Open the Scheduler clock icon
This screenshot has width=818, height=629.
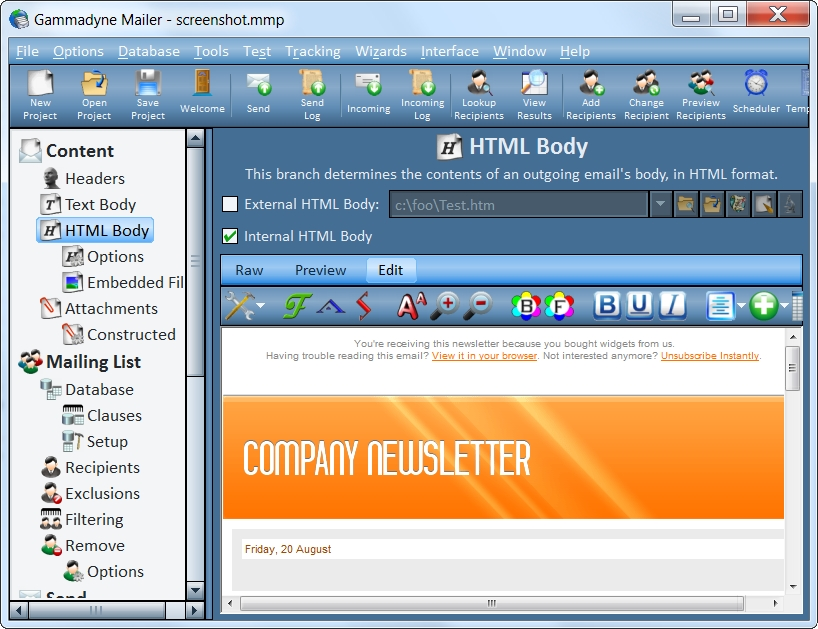click(x=756, y=92)
